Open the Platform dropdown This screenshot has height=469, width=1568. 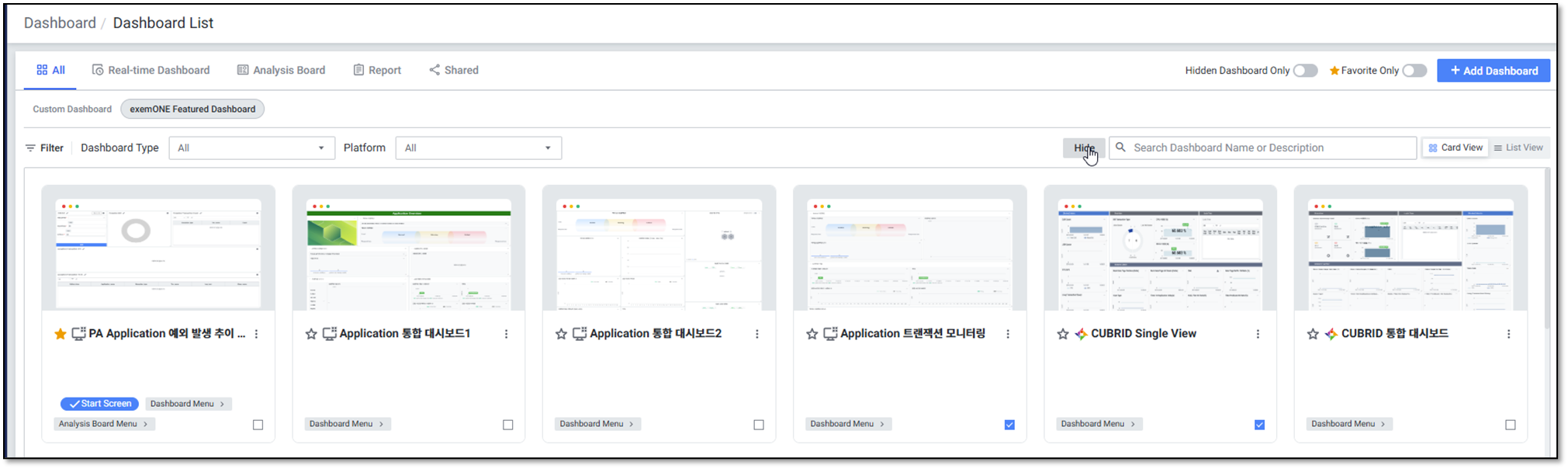(x=478, y=148)
